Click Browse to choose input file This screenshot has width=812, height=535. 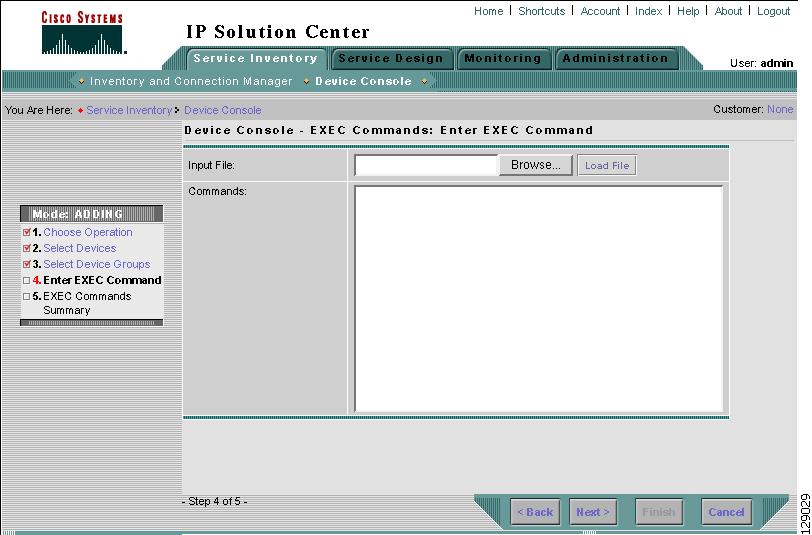pyautogui.click(x=535, y=165)
